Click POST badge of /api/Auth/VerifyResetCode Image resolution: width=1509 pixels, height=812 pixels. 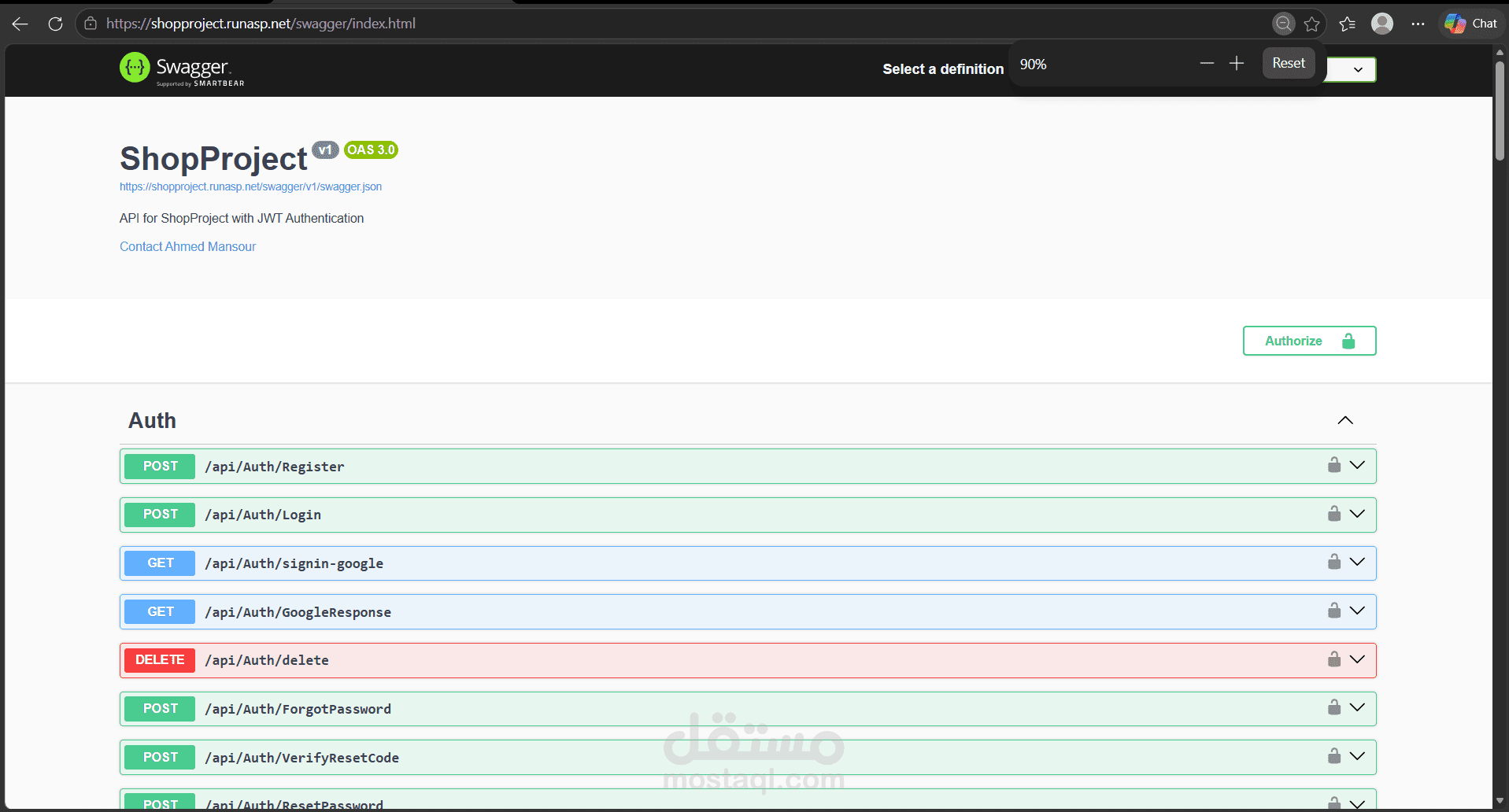[x=160, y=758]
